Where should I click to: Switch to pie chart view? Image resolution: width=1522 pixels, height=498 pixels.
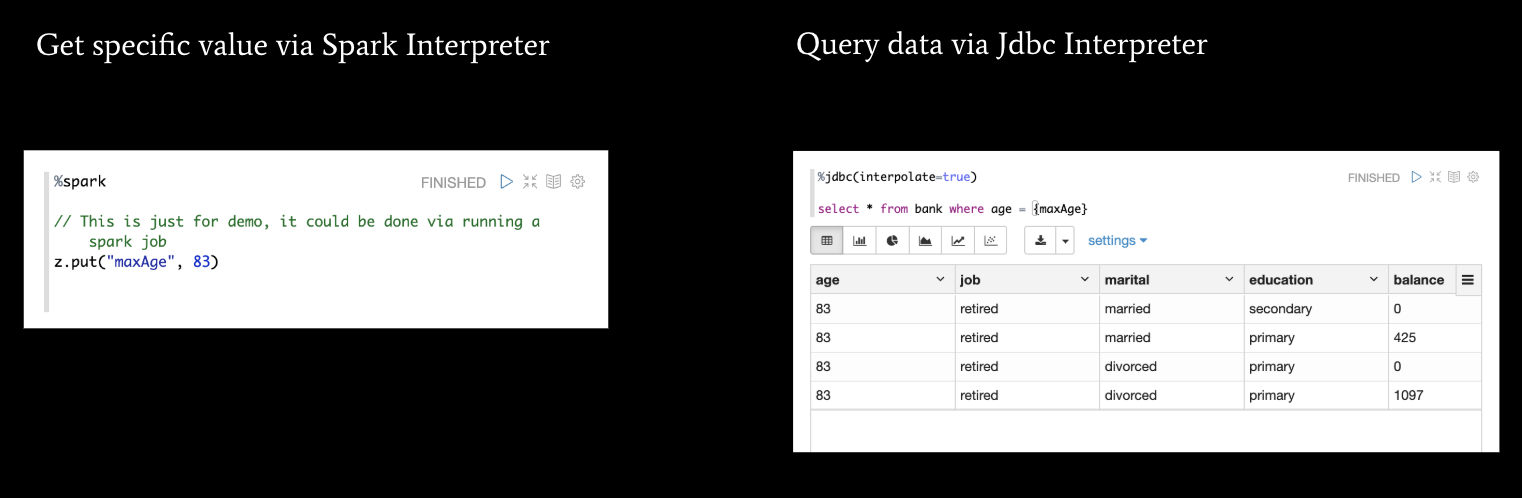click(x=892, y=240)
